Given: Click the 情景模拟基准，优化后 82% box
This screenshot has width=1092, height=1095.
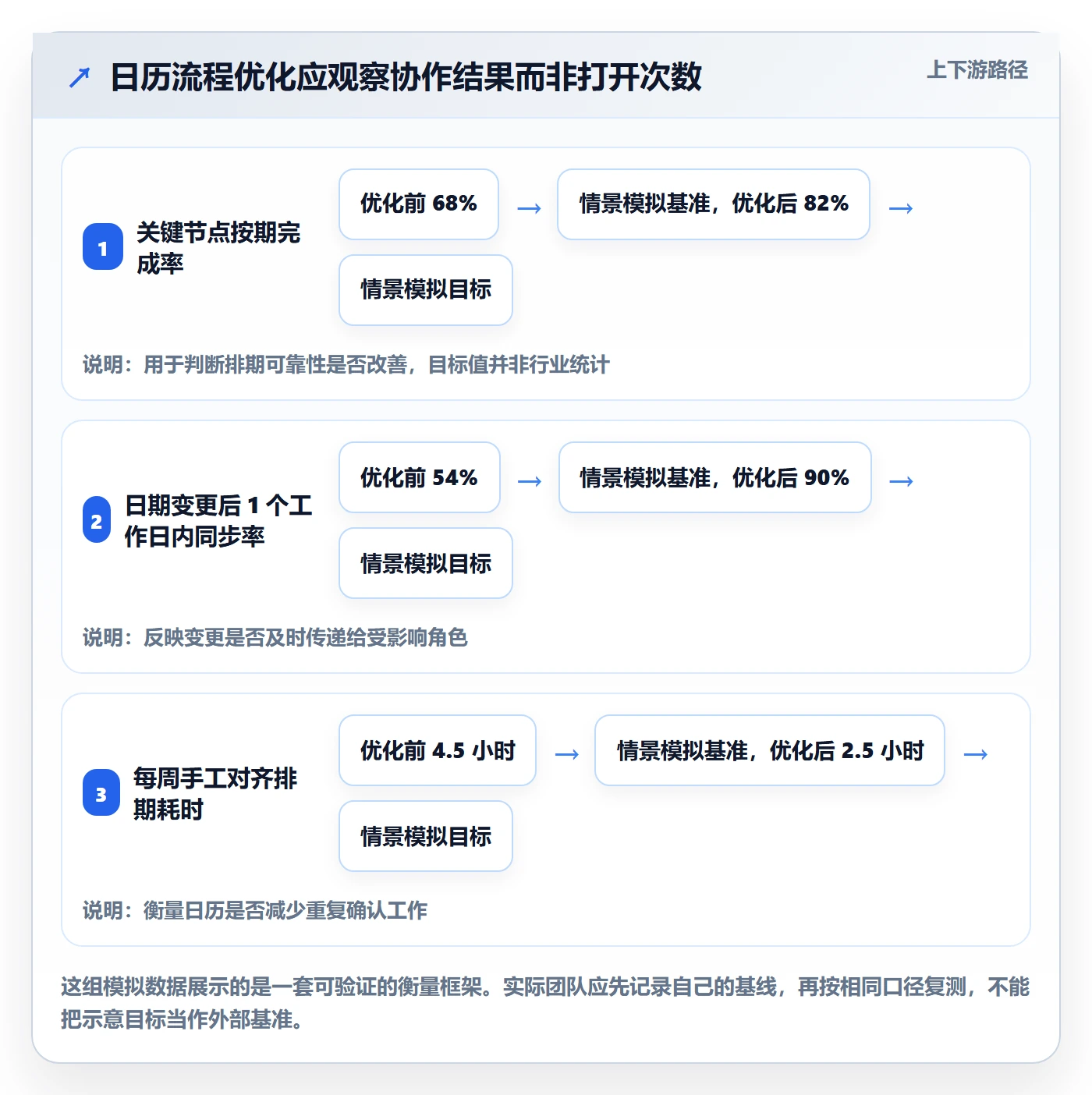Looking at the screenshot, I should coord(714,204).
